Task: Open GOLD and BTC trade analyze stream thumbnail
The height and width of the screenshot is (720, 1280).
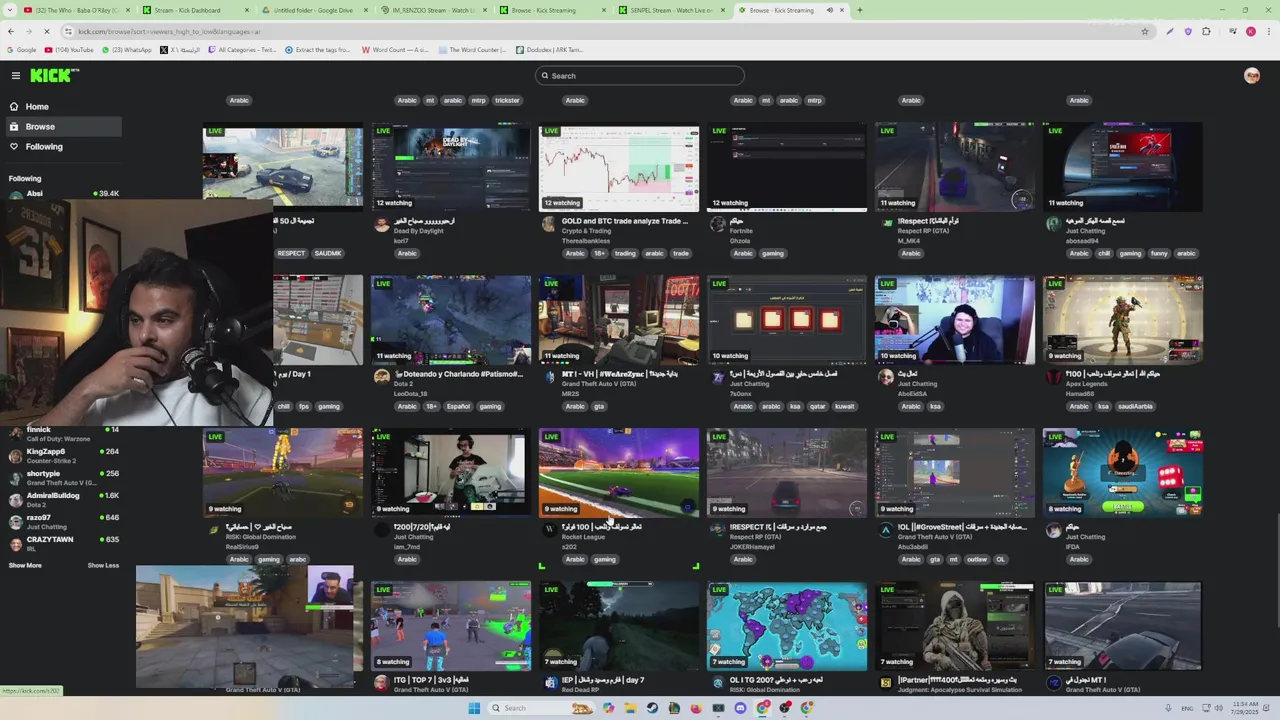Action: (619, 167)
